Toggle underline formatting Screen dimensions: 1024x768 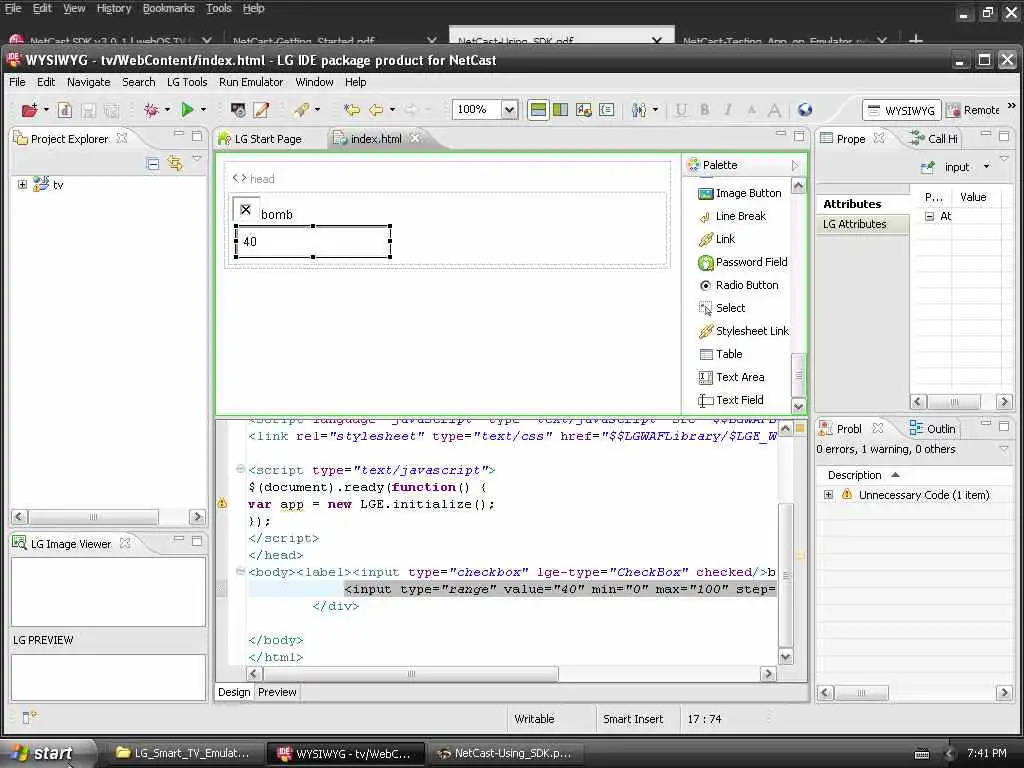[681, 110]
